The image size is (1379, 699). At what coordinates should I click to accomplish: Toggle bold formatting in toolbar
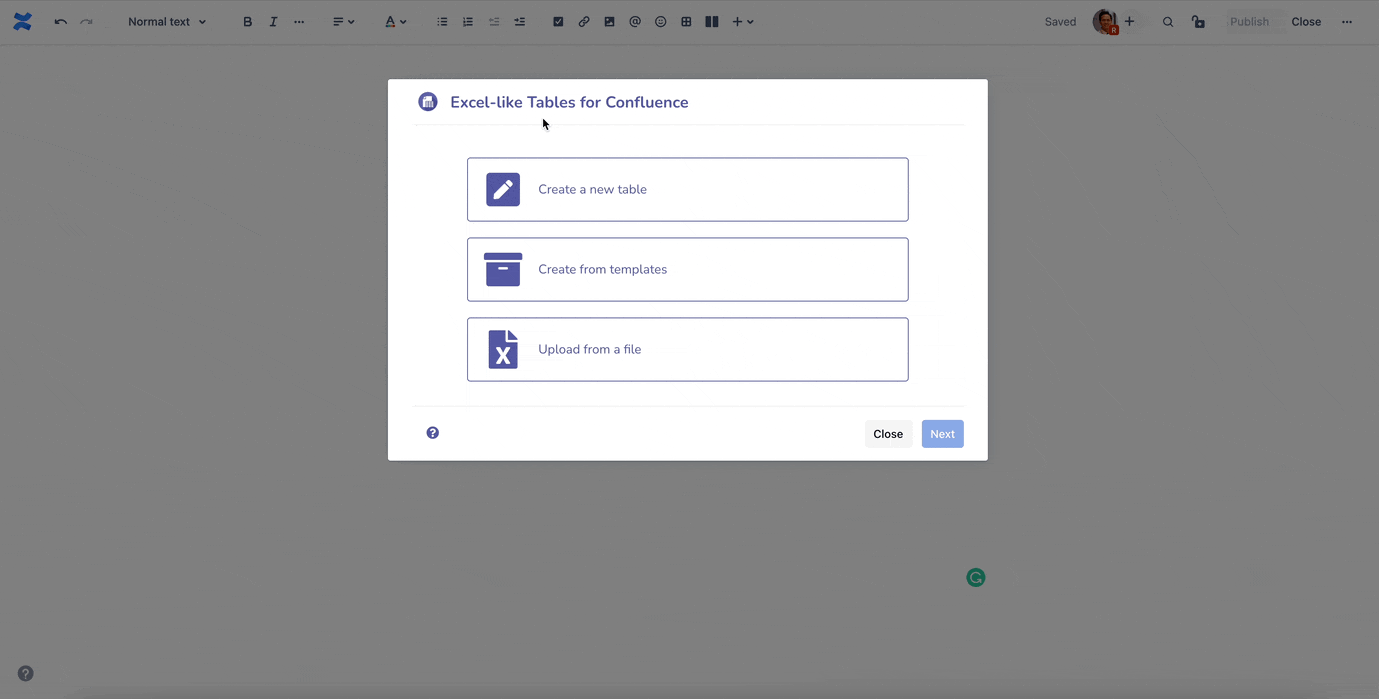click(x=248, y=22)
